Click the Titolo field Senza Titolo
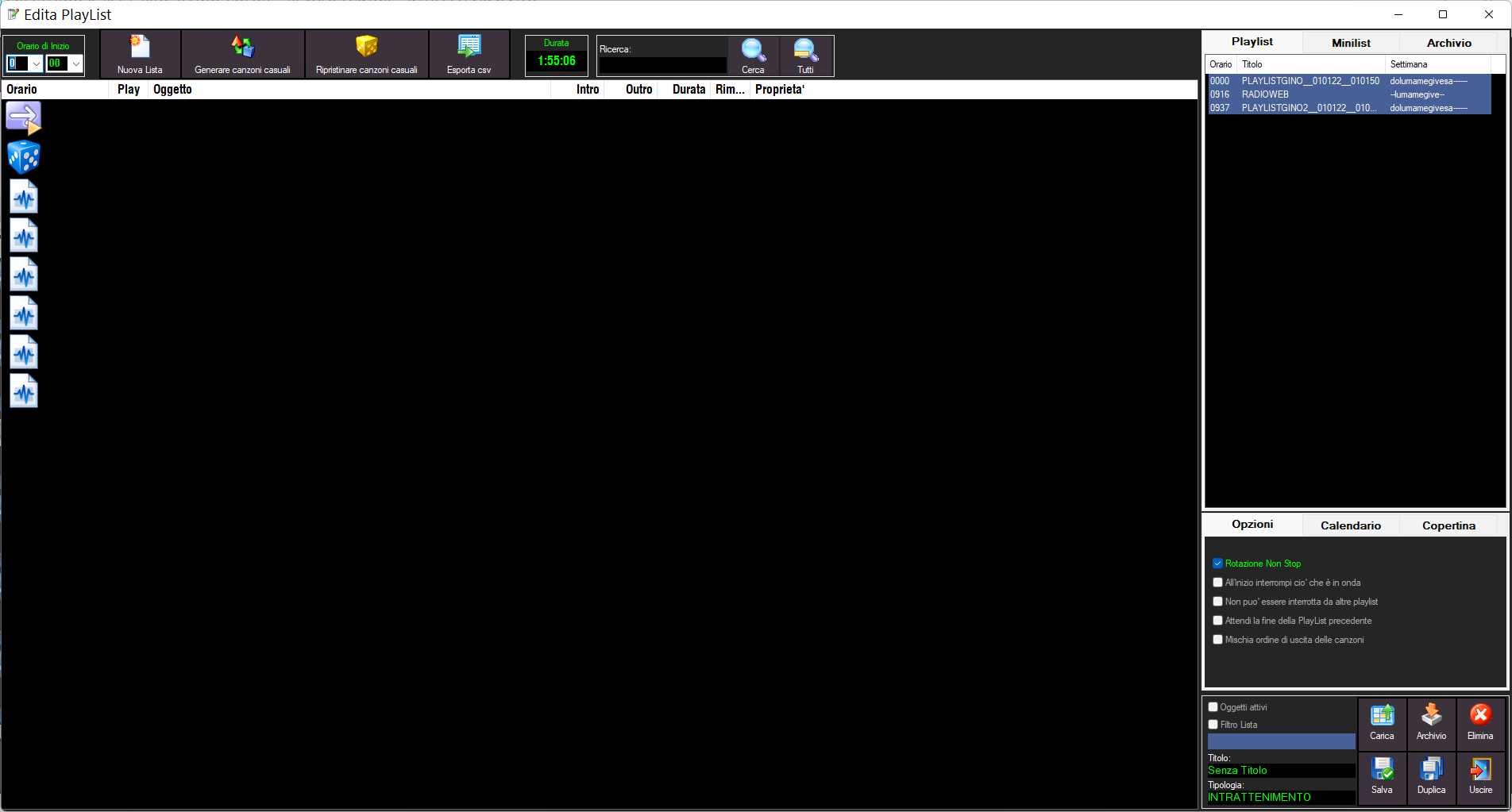Viewport: 1512px width, 812px height. tap(1281, 771)
